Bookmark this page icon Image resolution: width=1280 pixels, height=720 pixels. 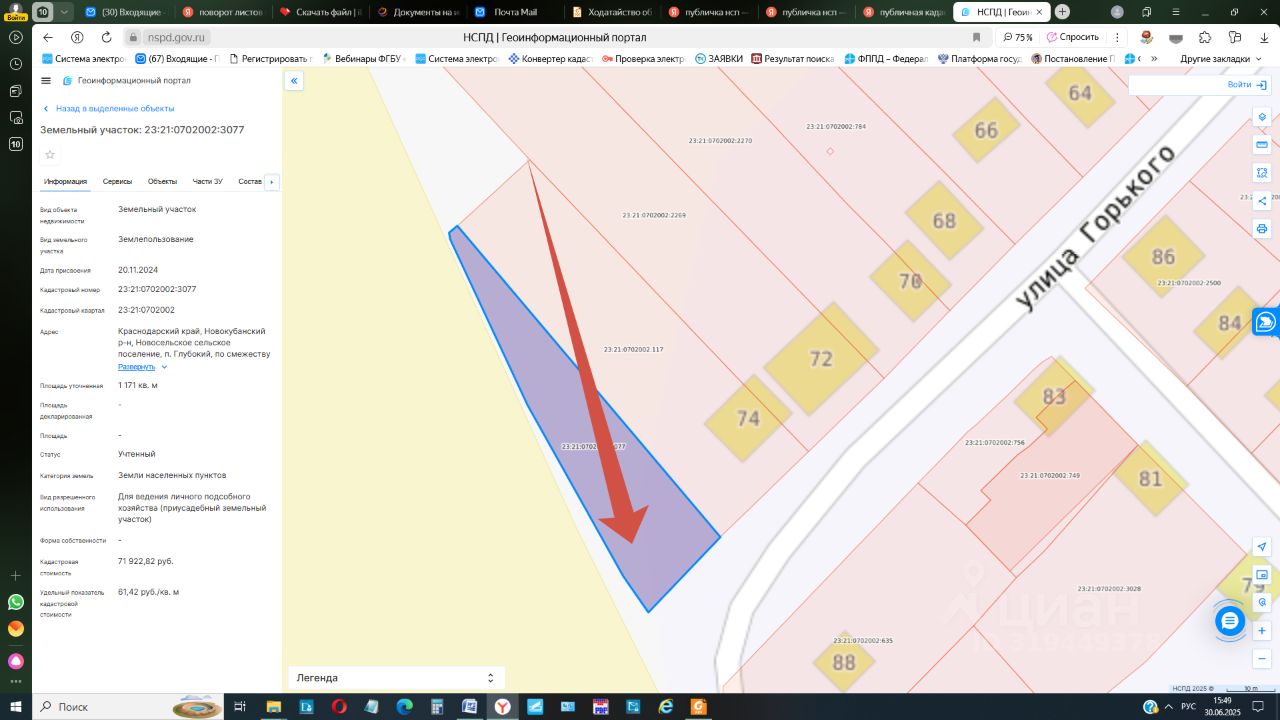point(977,37)
